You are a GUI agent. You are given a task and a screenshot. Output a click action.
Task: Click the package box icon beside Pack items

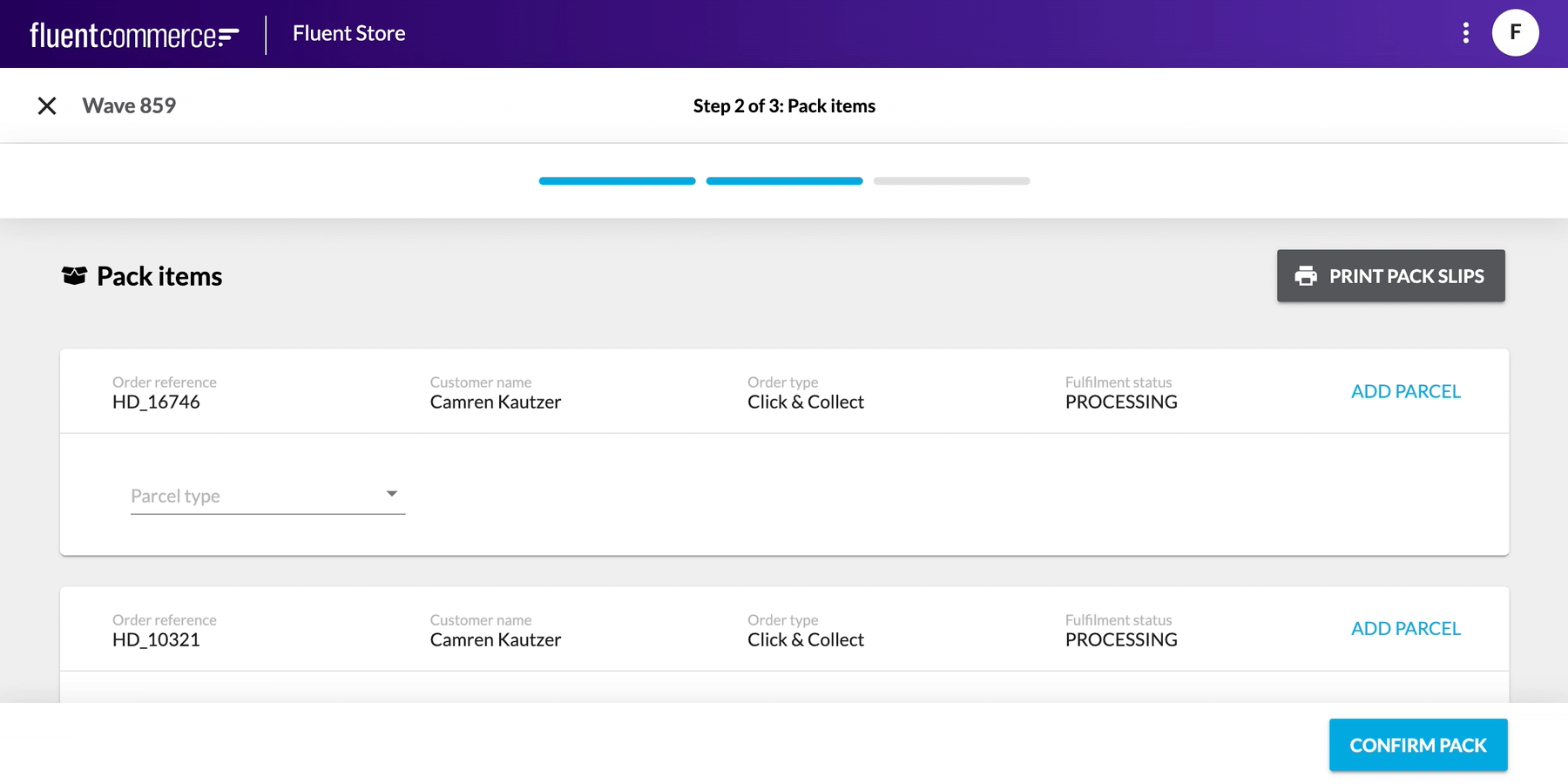(x=74, y=275)
